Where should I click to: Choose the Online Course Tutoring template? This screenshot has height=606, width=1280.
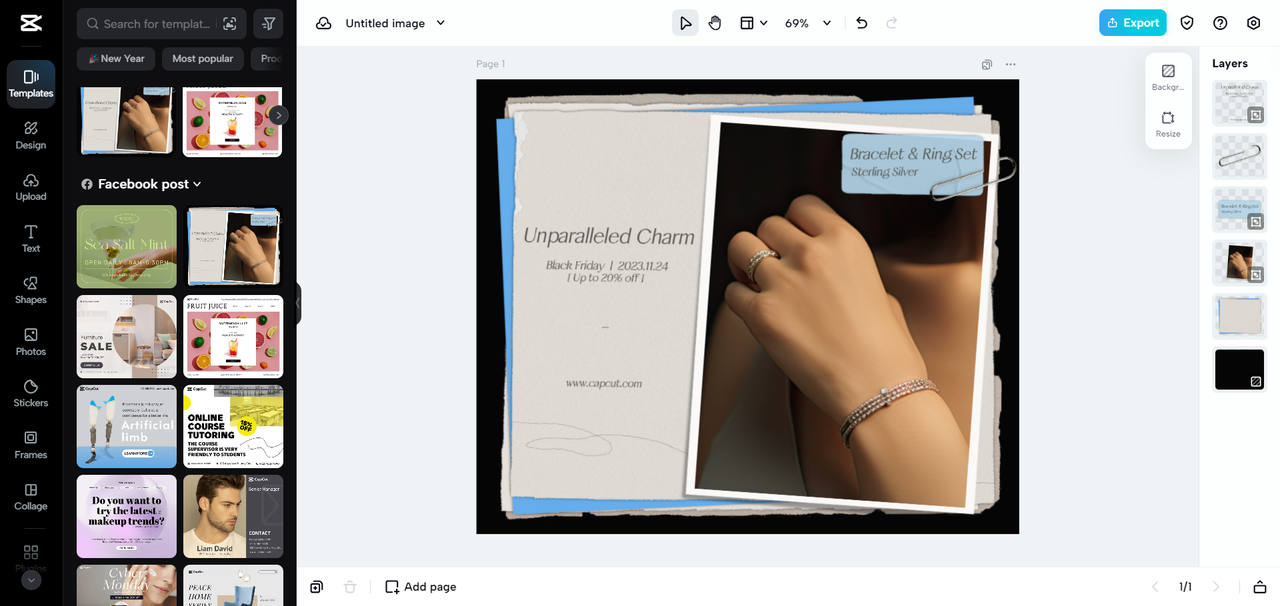click(233, 427)
